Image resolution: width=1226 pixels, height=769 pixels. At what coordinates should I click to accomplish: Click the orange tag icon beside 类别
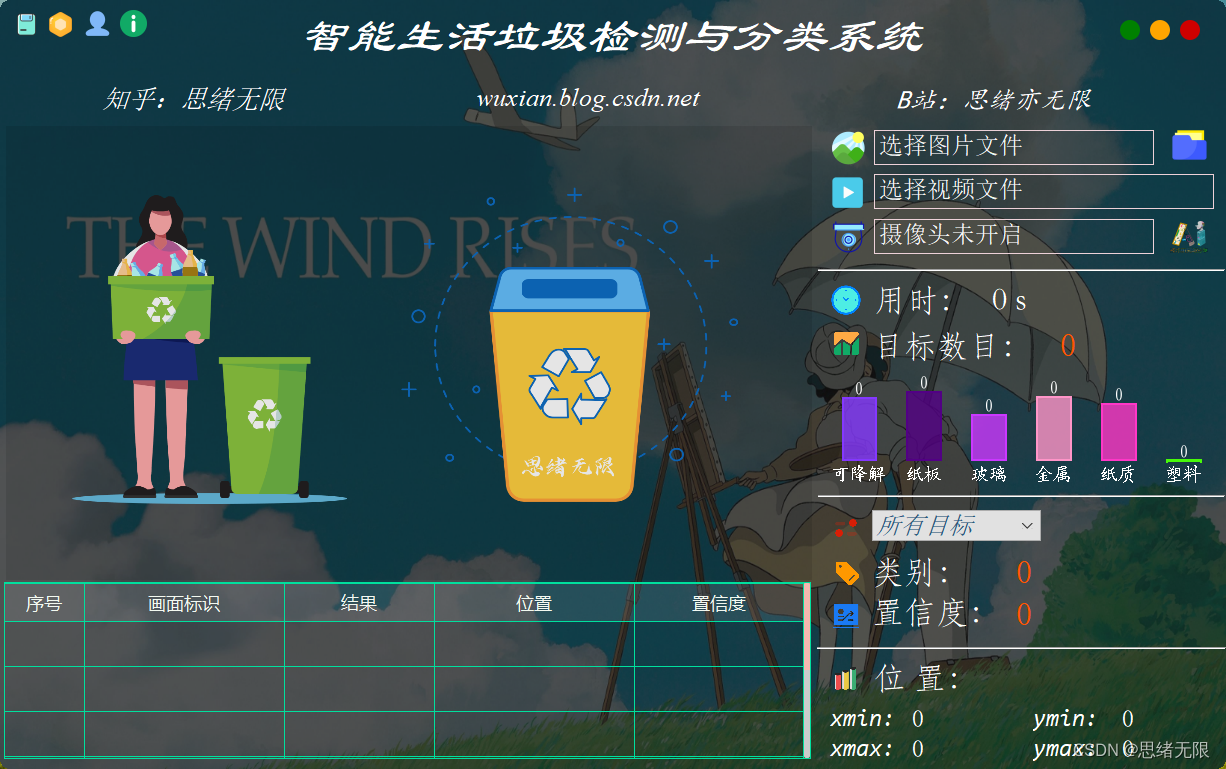847,572
